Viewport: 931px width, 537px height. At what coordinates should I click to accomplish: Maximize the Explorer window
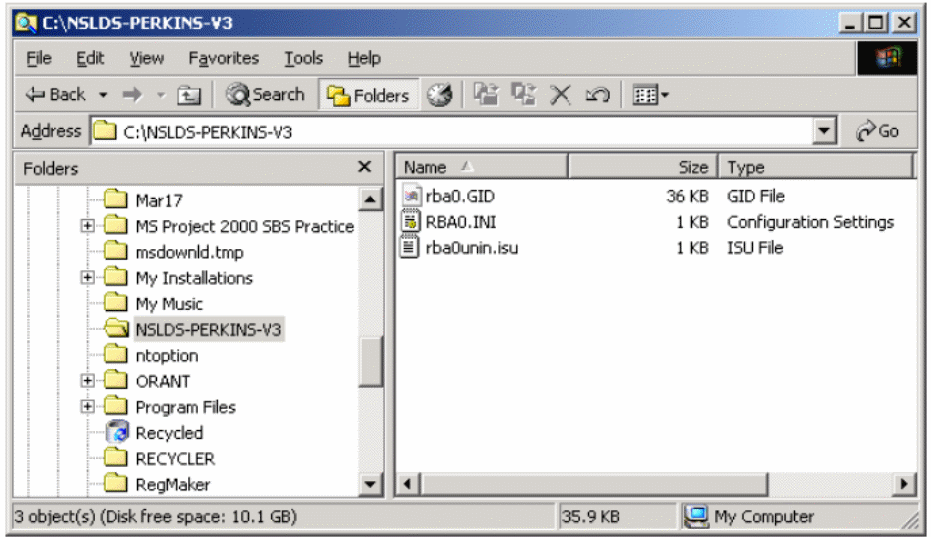tap(876, 23)
